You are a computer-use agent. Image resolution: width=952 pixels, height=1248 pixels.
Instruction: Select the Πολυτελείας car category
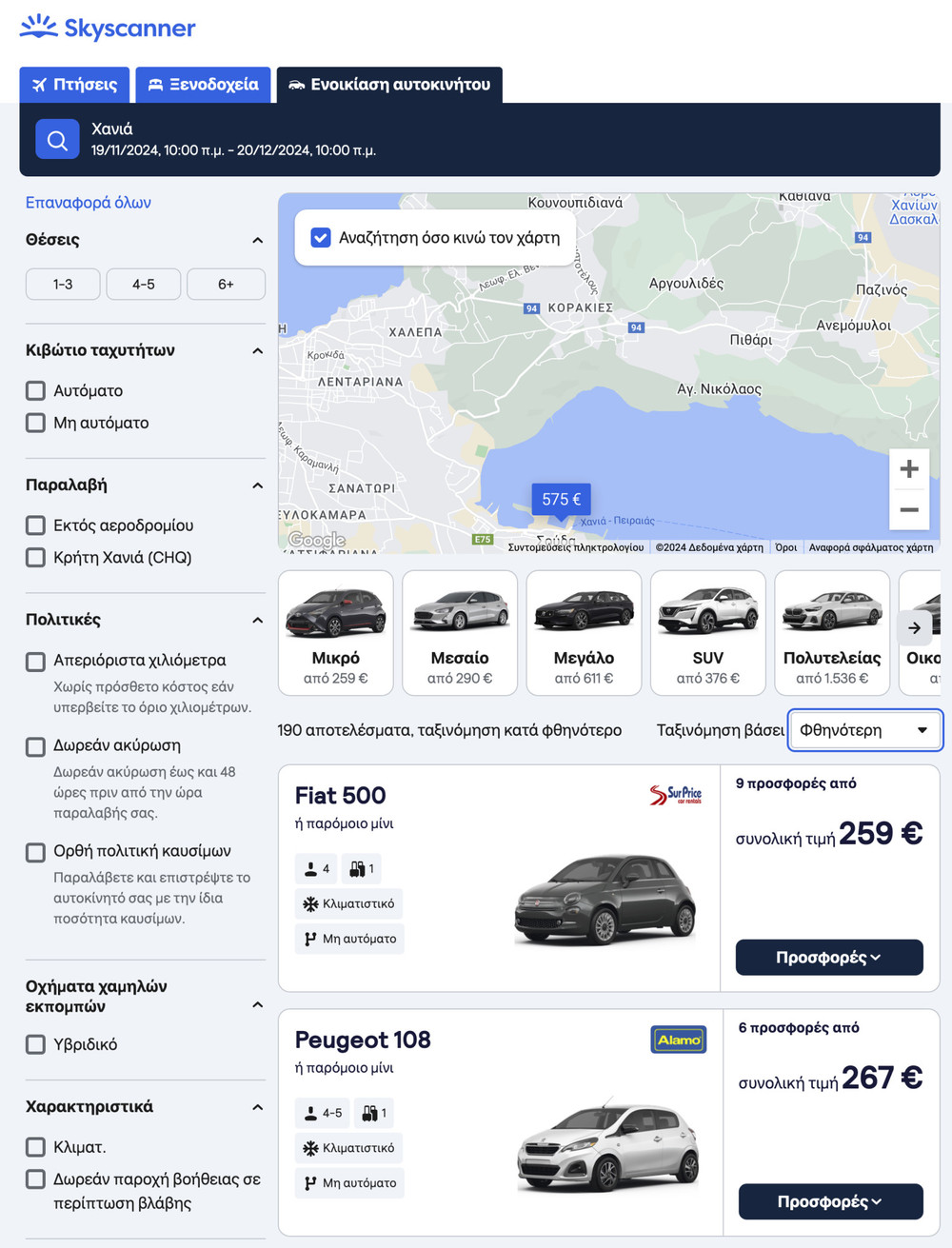point(832,632)
